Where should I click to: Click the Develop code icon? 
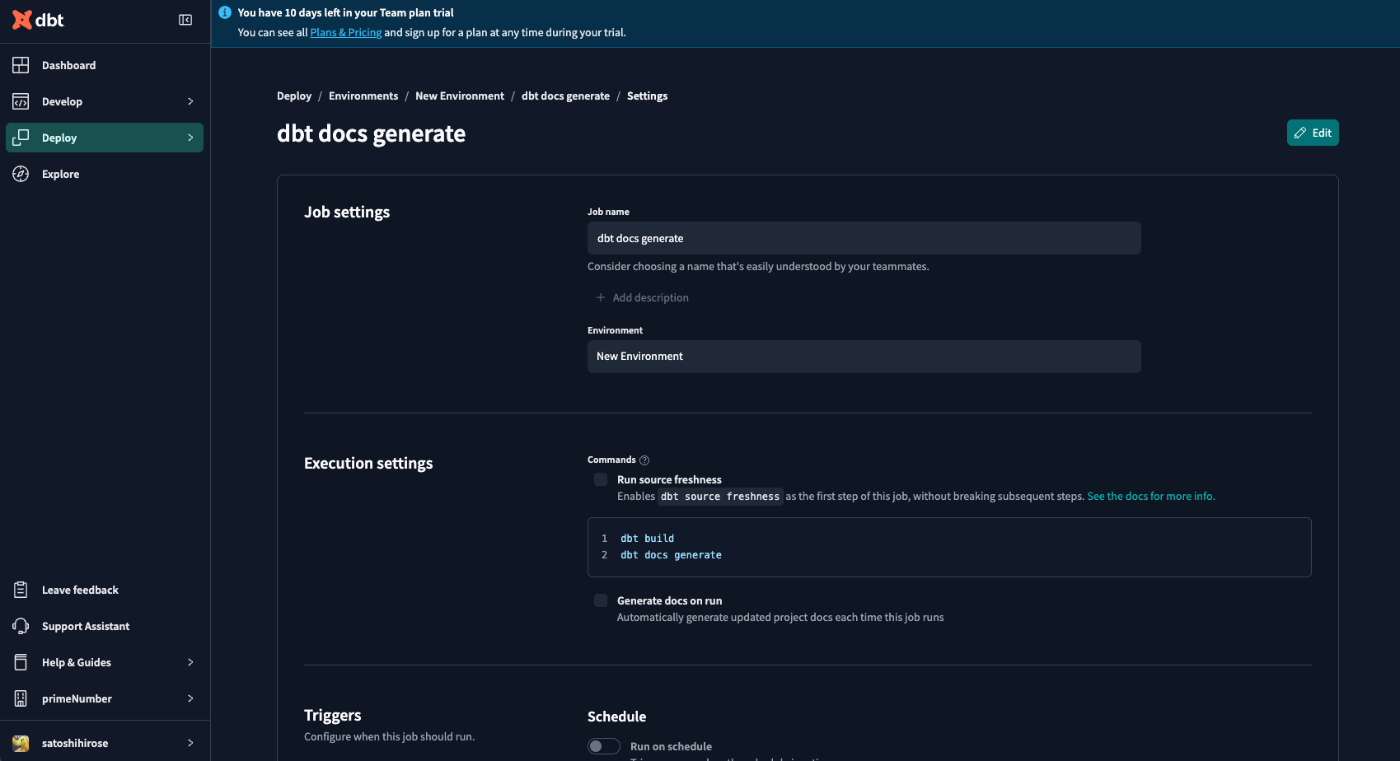(x=20, y=101)
